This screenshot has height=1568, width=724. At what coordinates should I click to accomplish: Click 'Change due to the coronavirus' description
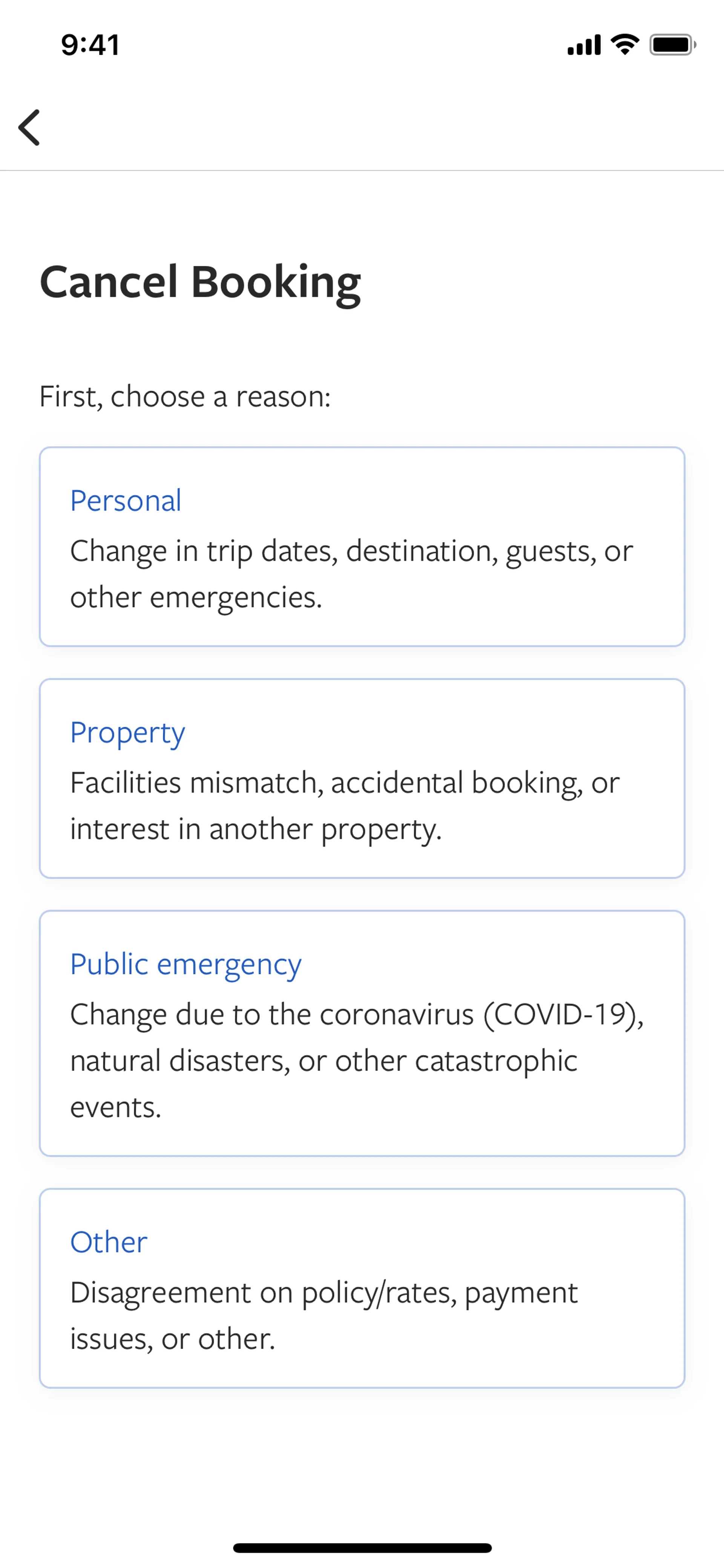point(356,1015)
